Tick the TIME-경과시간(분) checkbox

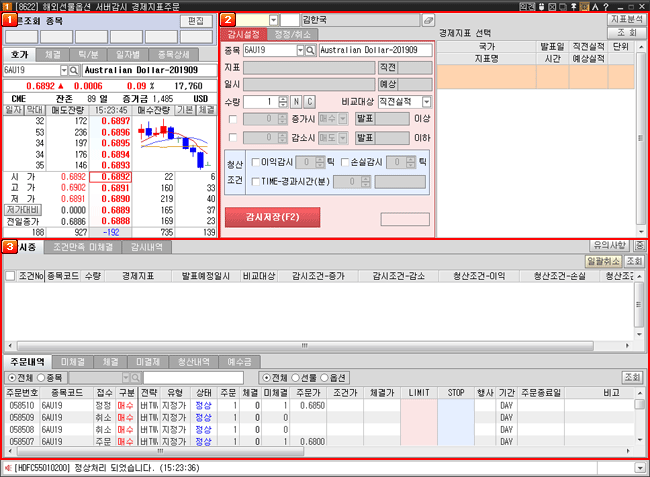(255, 181)
